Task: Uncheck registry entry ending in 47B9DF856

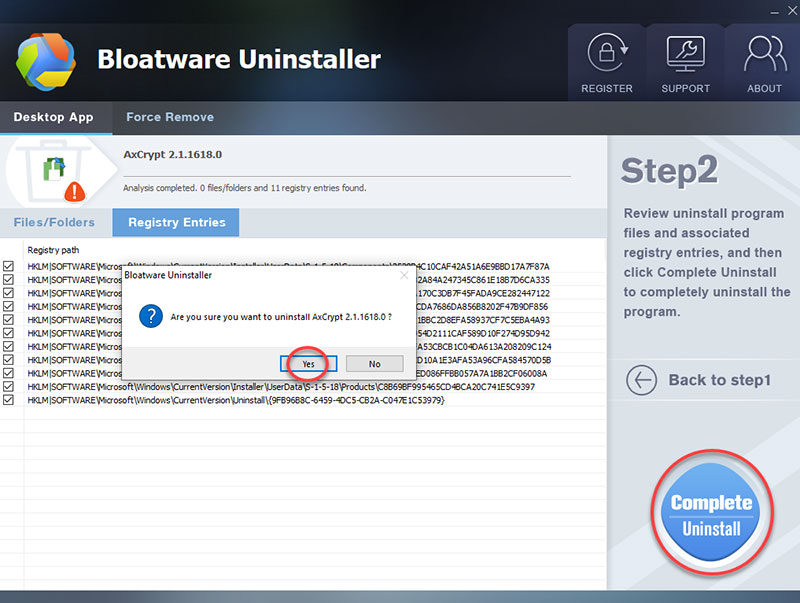Action: tap(8, 306)
